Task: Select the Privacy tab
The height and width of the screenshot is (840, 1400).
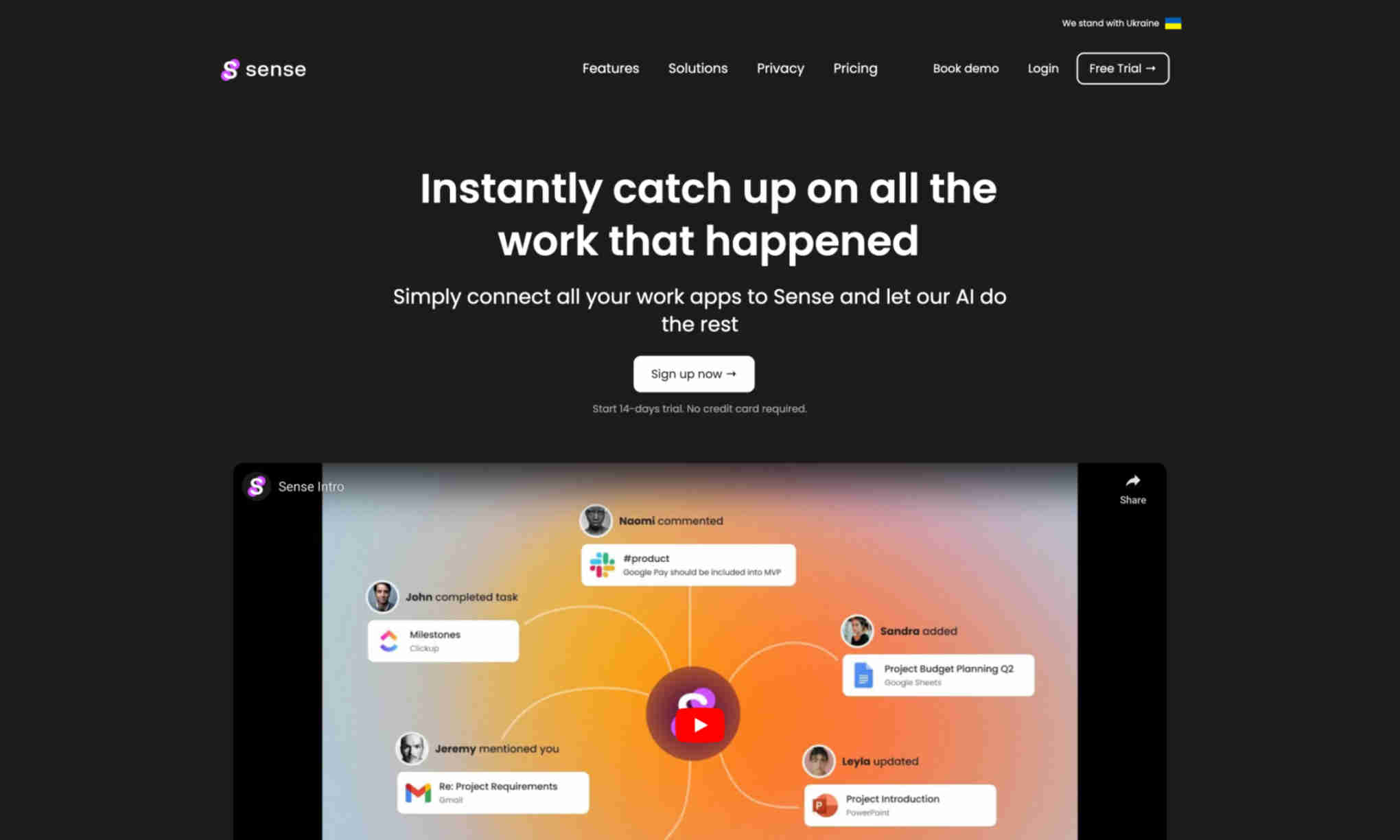Action: click(780, 68)
